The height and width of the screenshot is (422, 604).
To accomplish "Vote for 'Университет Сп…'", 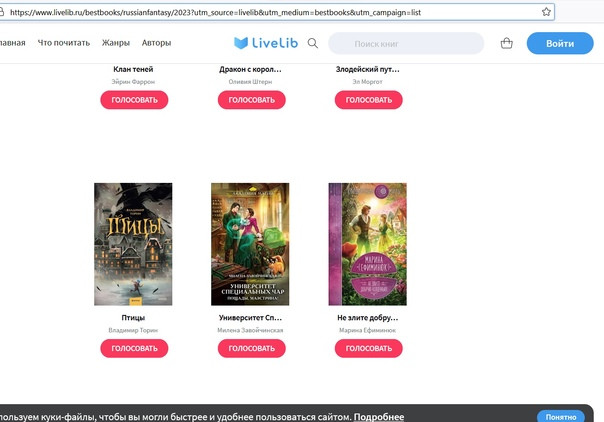I will click(x=252, y=348).
